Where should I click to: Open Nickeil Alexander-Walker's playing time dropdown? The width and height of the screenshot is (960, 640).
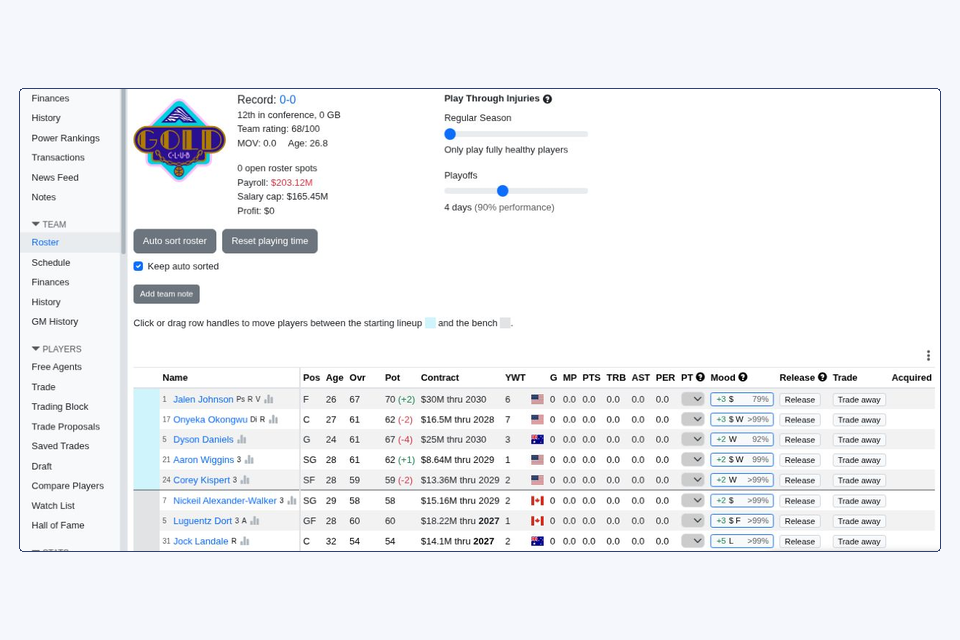(x=692, y=501)
